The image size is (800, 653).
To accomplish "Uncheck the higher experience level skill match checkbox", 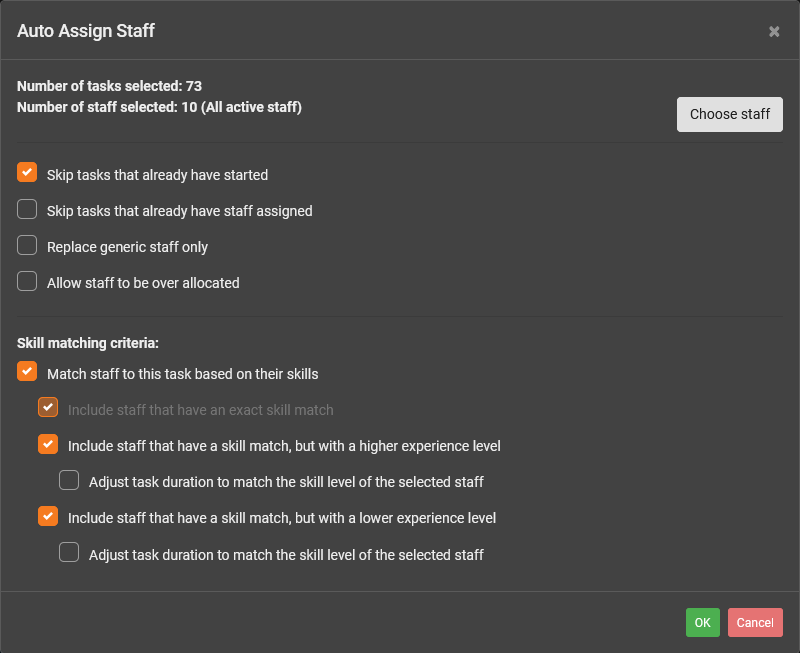I will [x=48, y=444].
